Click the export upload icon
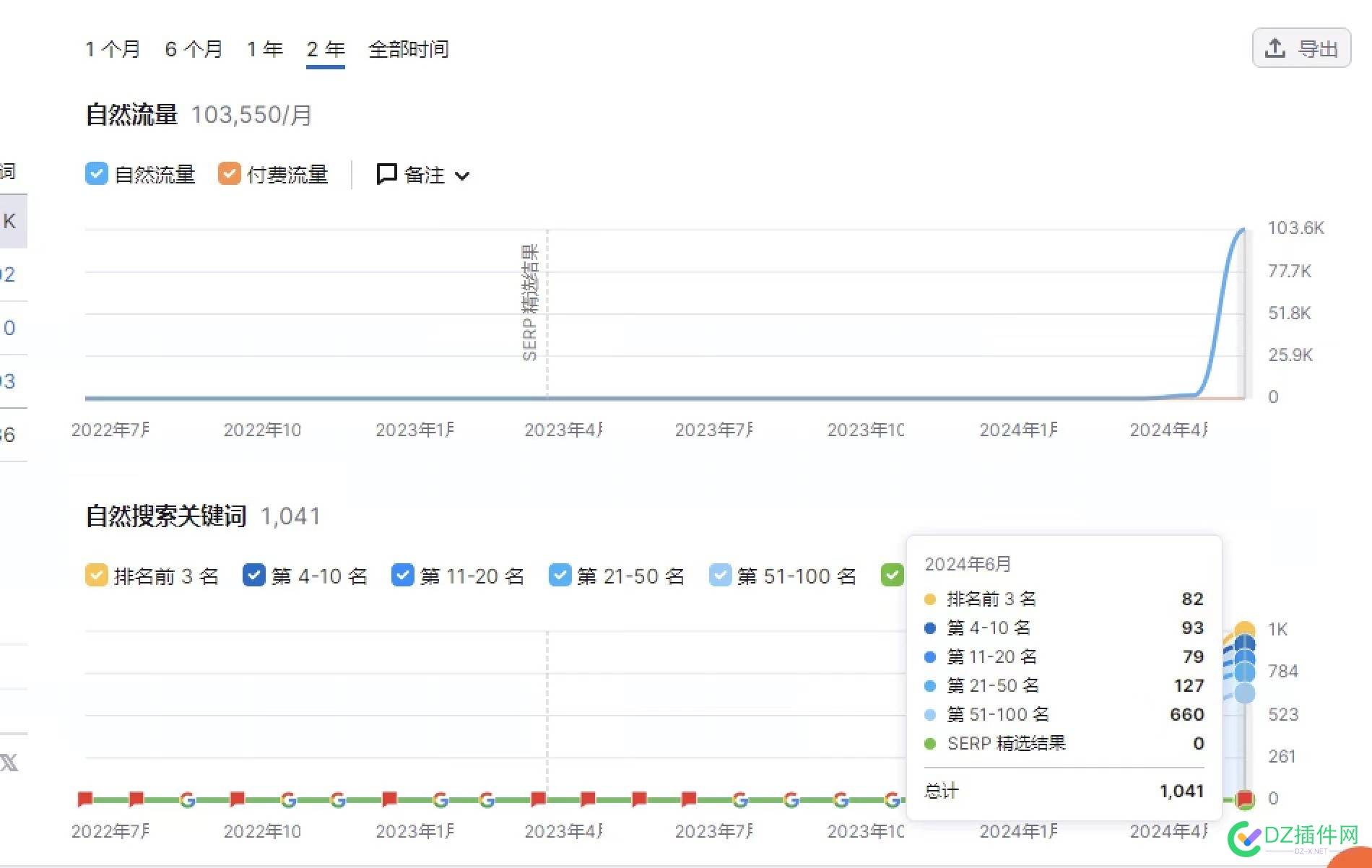The width and height of the screenshot is (1372, 868). pyautogui.click(x=1275, y=48)
